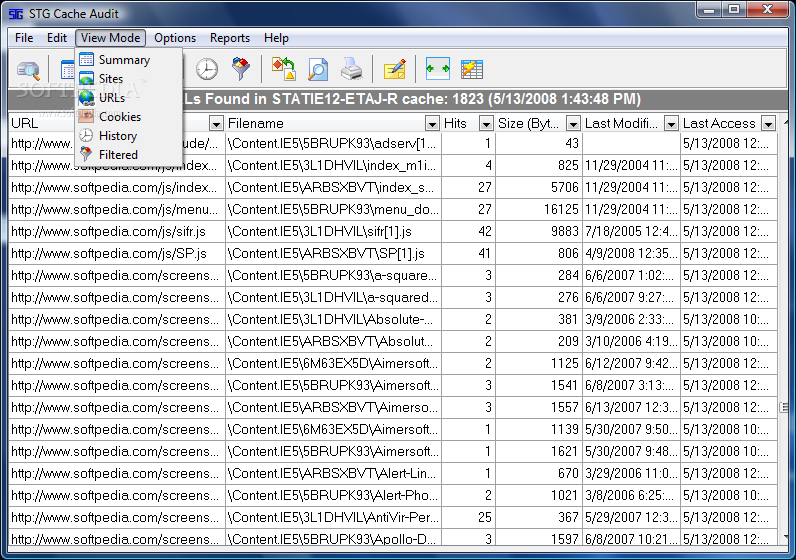This screenshot has width=796, height=560.
Task: Click the size value 16125
Action: 561,209
